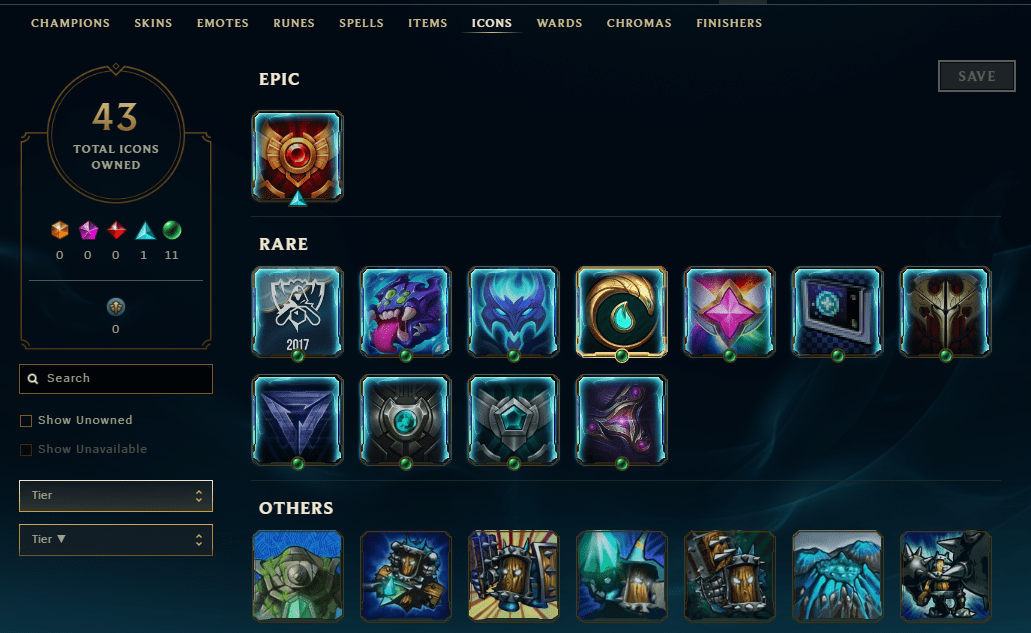
Task: Switch to the Champions tab
Action: point(70,23)
